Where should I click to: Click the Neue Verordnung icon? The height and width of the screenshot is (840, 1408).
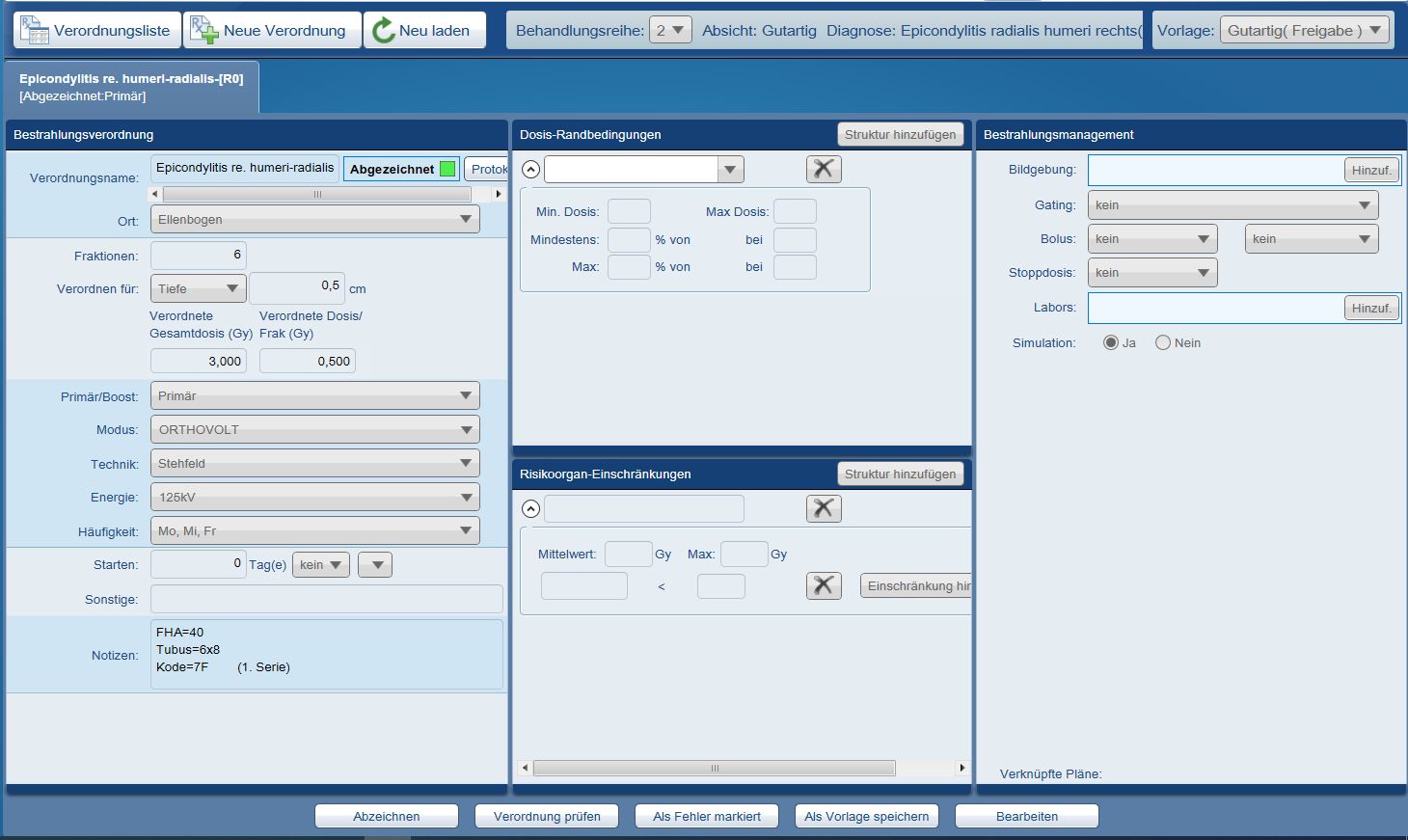203,30
